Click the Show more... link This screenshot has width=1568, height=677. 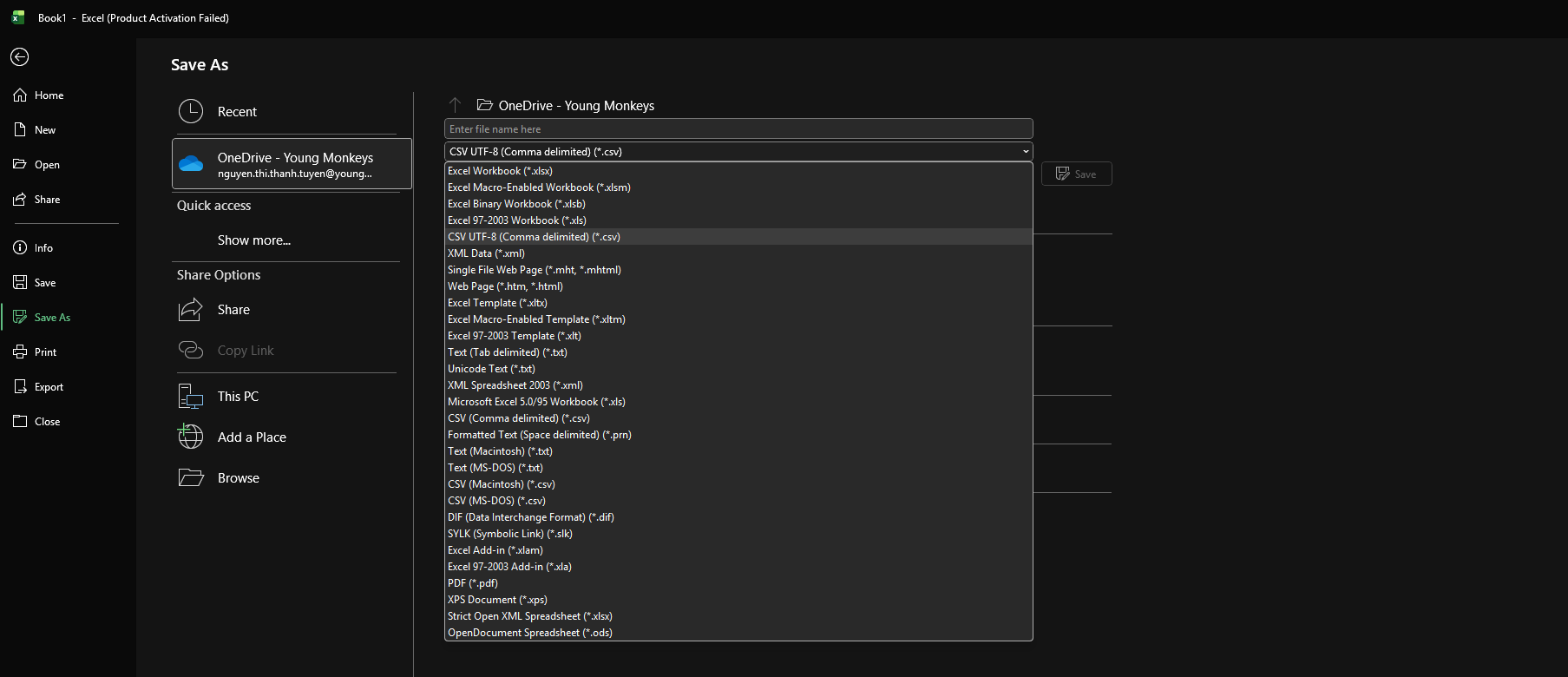(x=254, y=240)
